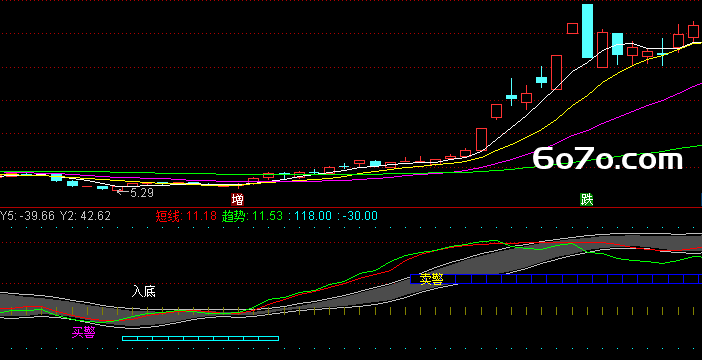Click the 5.29 low price arrow label
Screen dimensions: 702x360
135,193
